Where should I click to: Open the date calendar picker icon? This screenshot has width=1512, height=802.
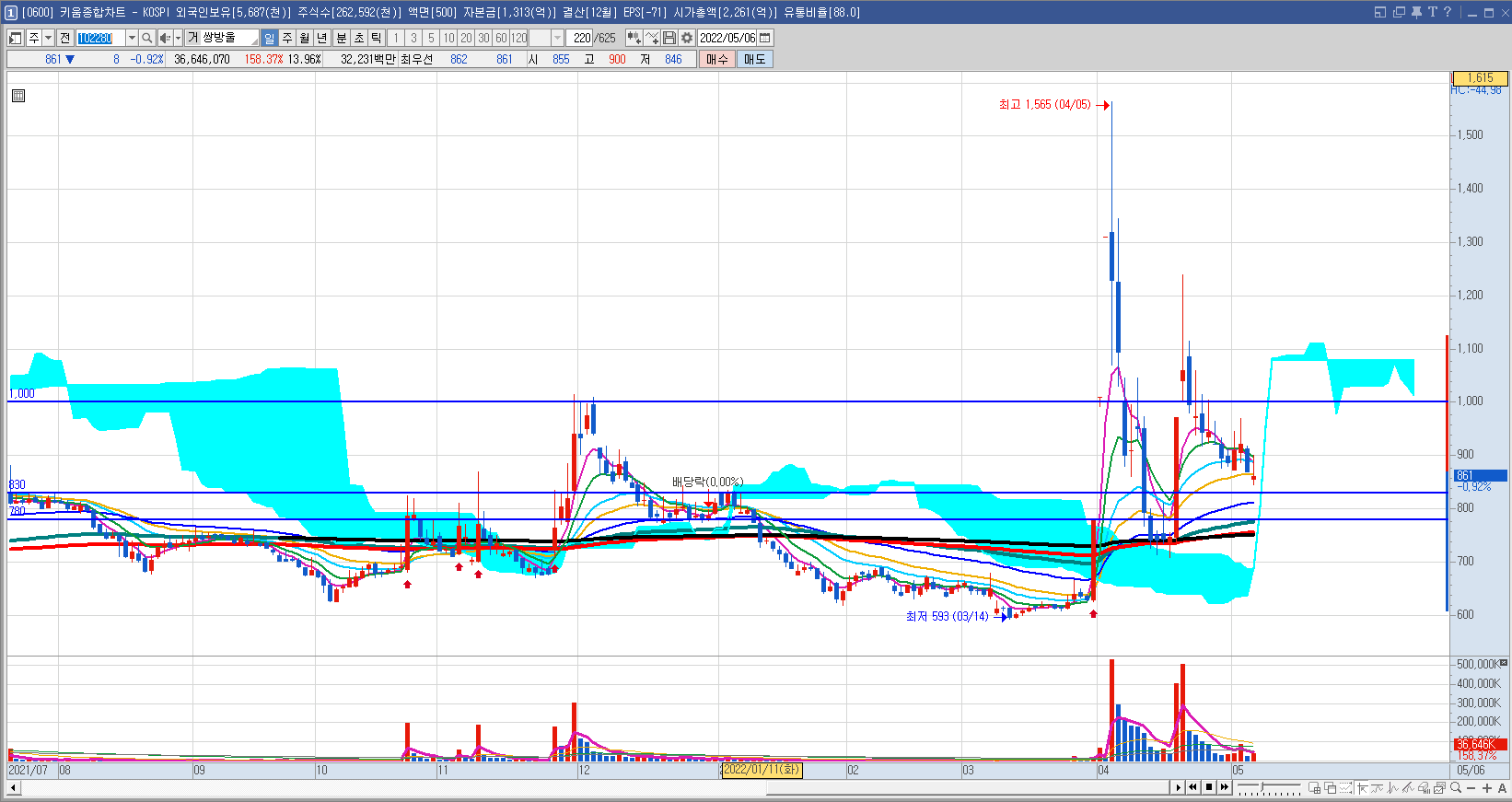(x=765, y=38)
